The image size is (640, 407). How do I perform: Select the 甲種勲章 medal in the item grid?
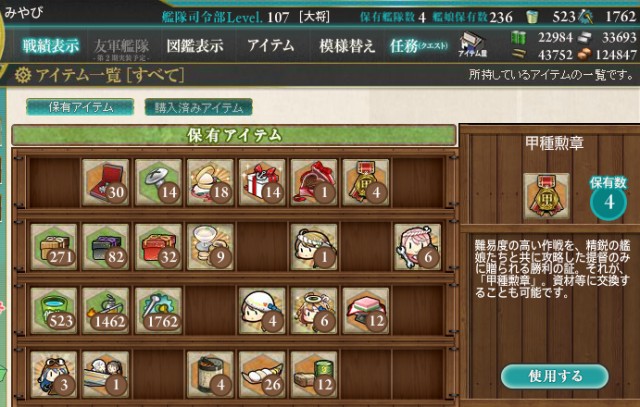pos(366,182)
